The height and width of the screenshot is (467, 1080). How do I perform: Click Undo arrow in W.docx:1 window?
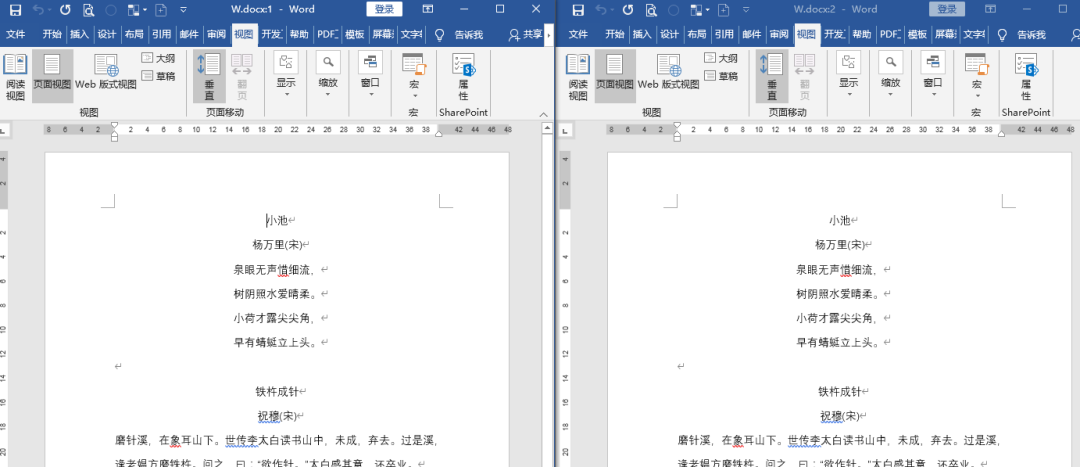pyautogui.click(x=40, y=10)
